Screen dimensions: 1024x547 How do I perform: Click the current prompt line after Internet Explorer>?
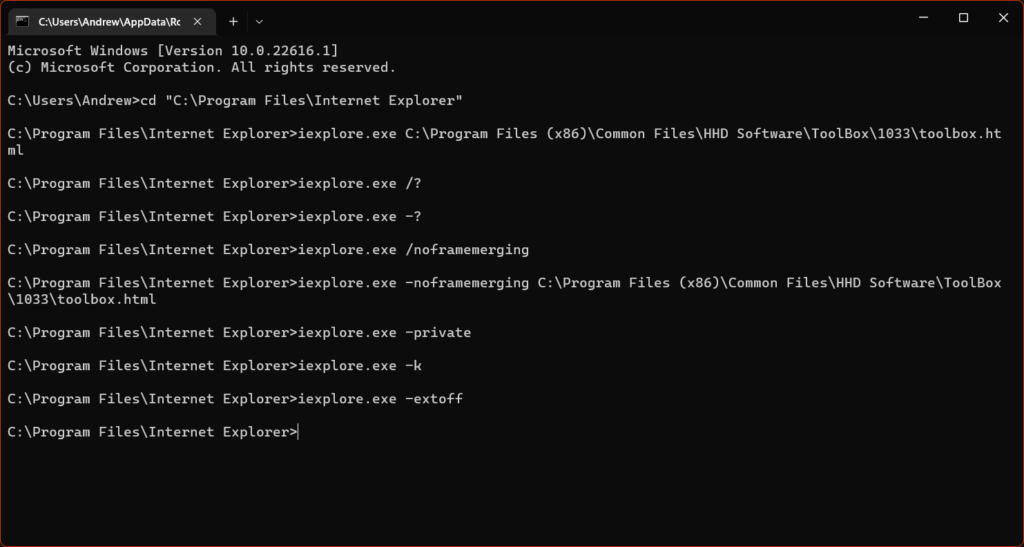153,432
